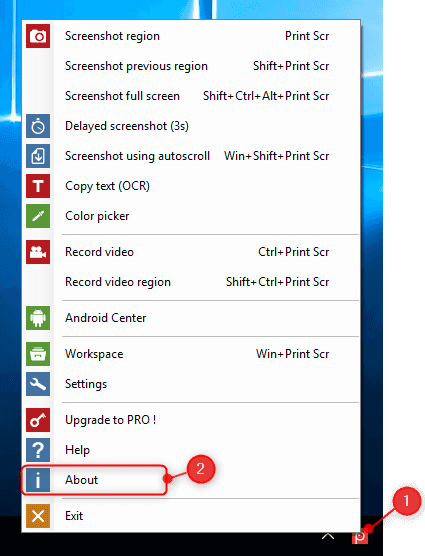Click the blue question mark Help icon
Screen dimensions: 425x556
38,450
